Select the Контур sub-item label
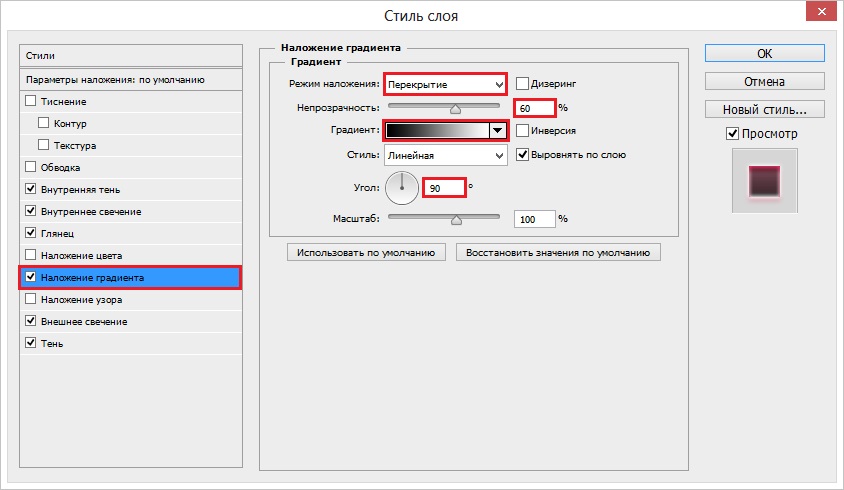The image size is (844, 490). 70,123
